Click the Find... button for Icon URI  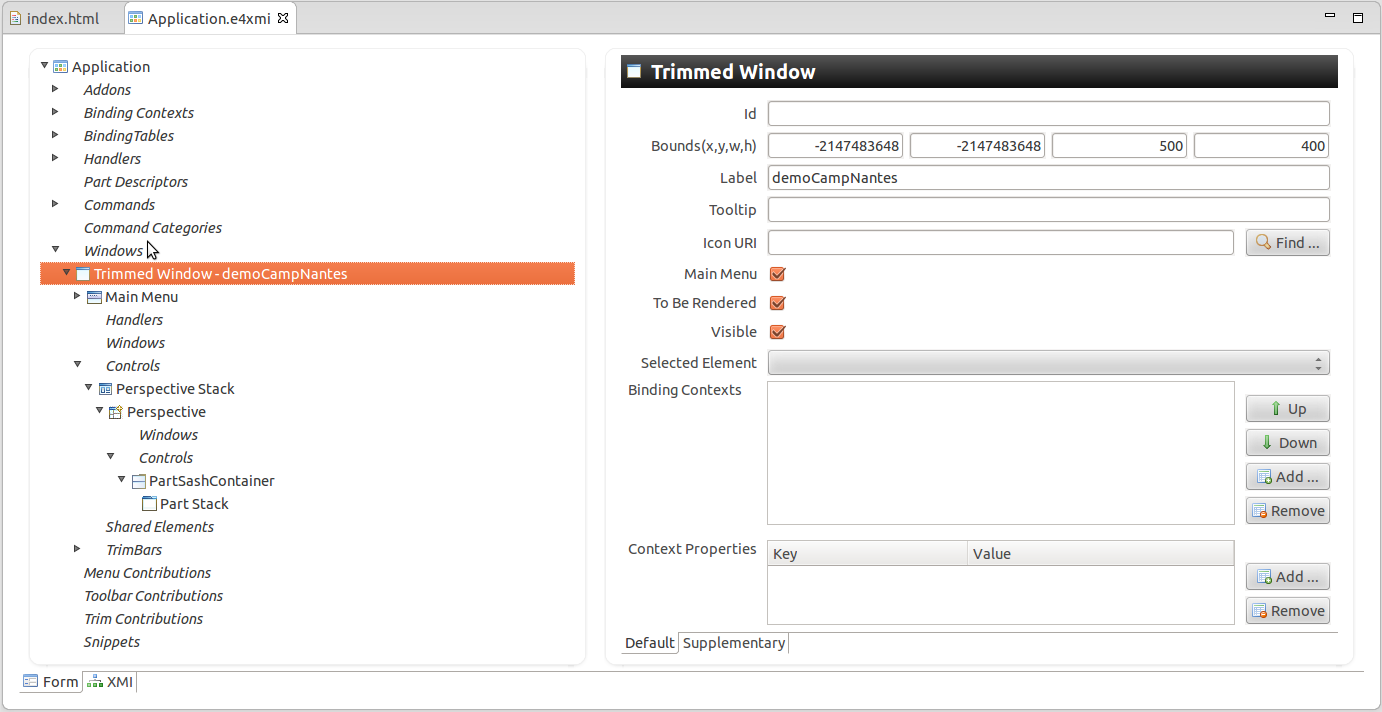coord(1288,243)
